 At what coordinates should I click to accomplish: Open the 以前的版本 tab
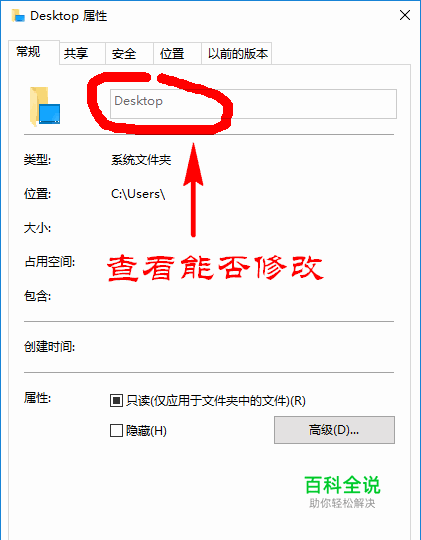(x=237, y=53)
